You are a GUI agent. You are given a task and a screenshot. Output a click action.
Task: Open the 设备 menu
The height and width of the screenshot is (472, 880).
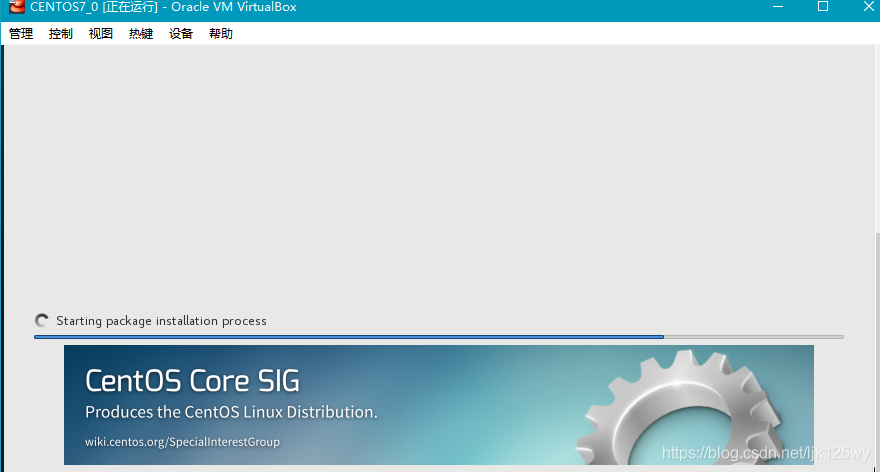click(181, 34)
